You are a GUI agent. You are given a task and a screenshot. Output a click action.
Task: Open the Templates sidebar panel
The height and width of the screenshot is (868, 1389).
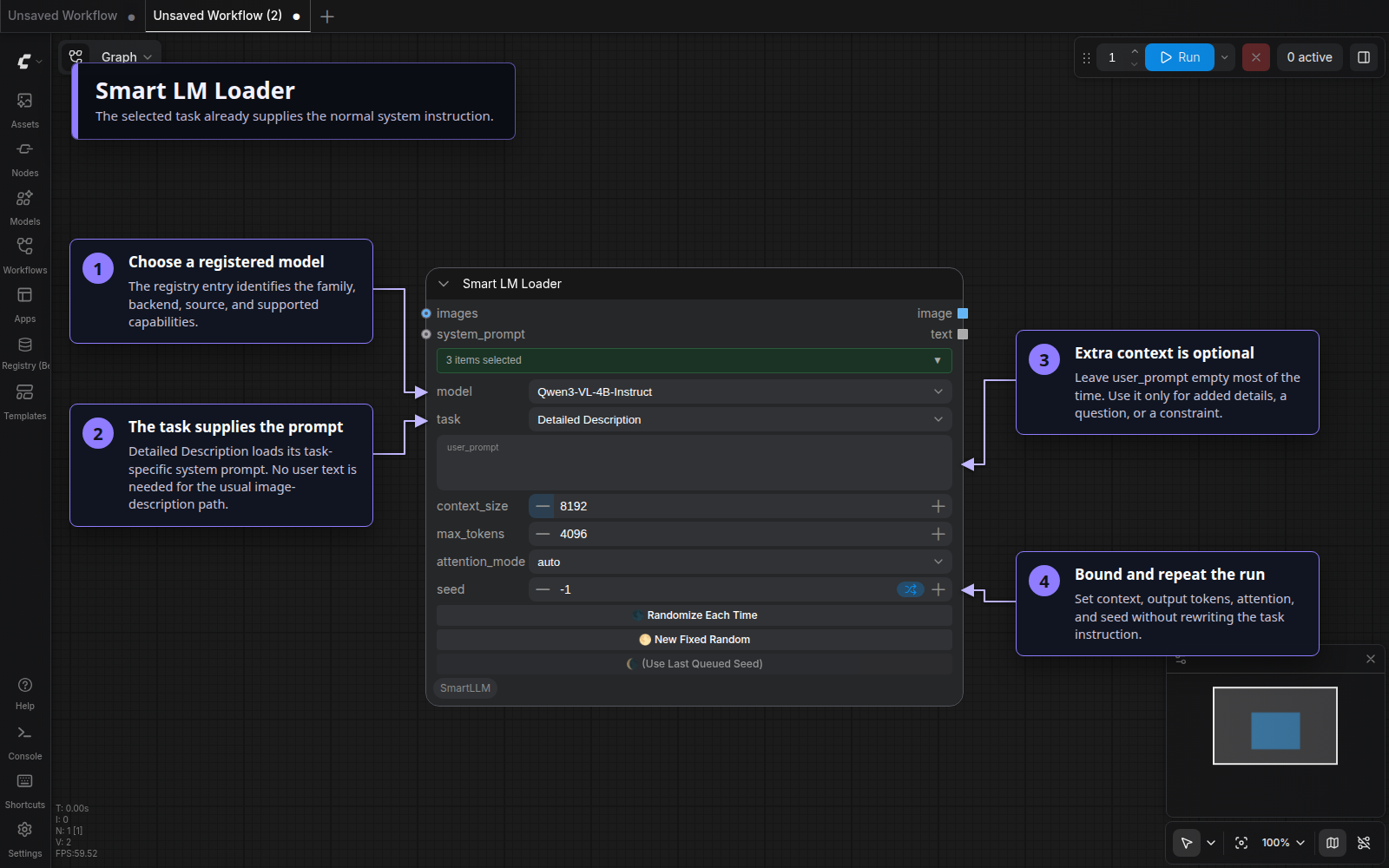(25, 402)
